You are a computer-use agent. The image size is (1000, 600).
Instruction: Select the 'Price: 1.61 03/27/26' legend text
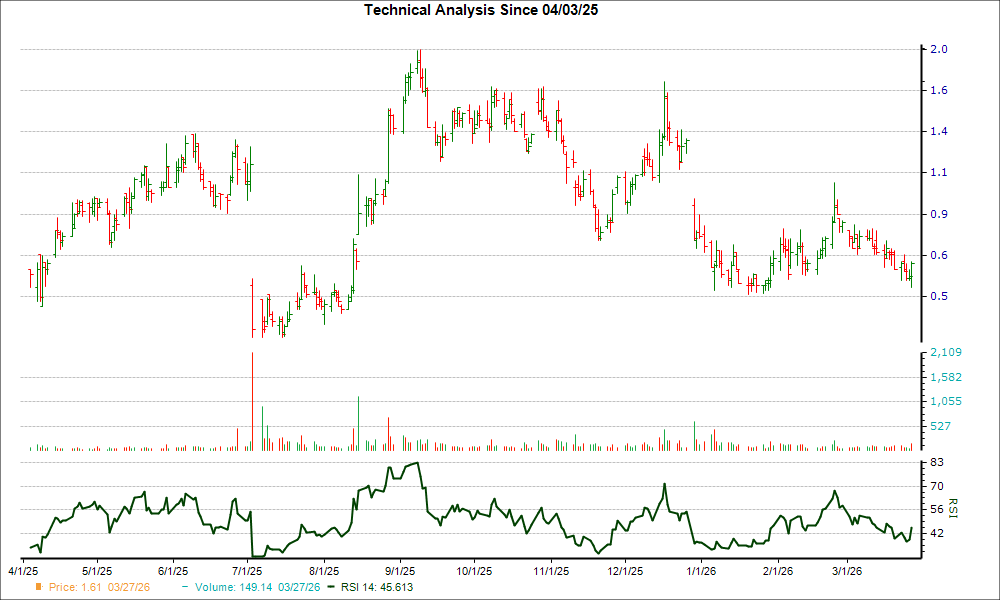coord(99,587)
